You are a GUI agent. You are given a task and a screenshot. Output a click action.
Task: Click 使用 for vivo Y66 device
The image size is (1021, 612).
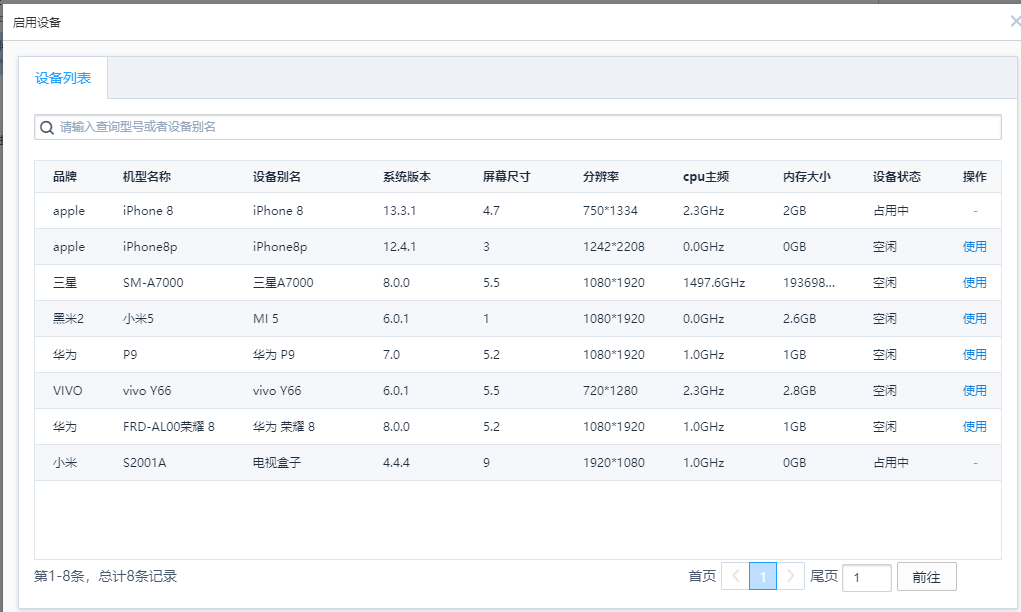pos(974,391)
